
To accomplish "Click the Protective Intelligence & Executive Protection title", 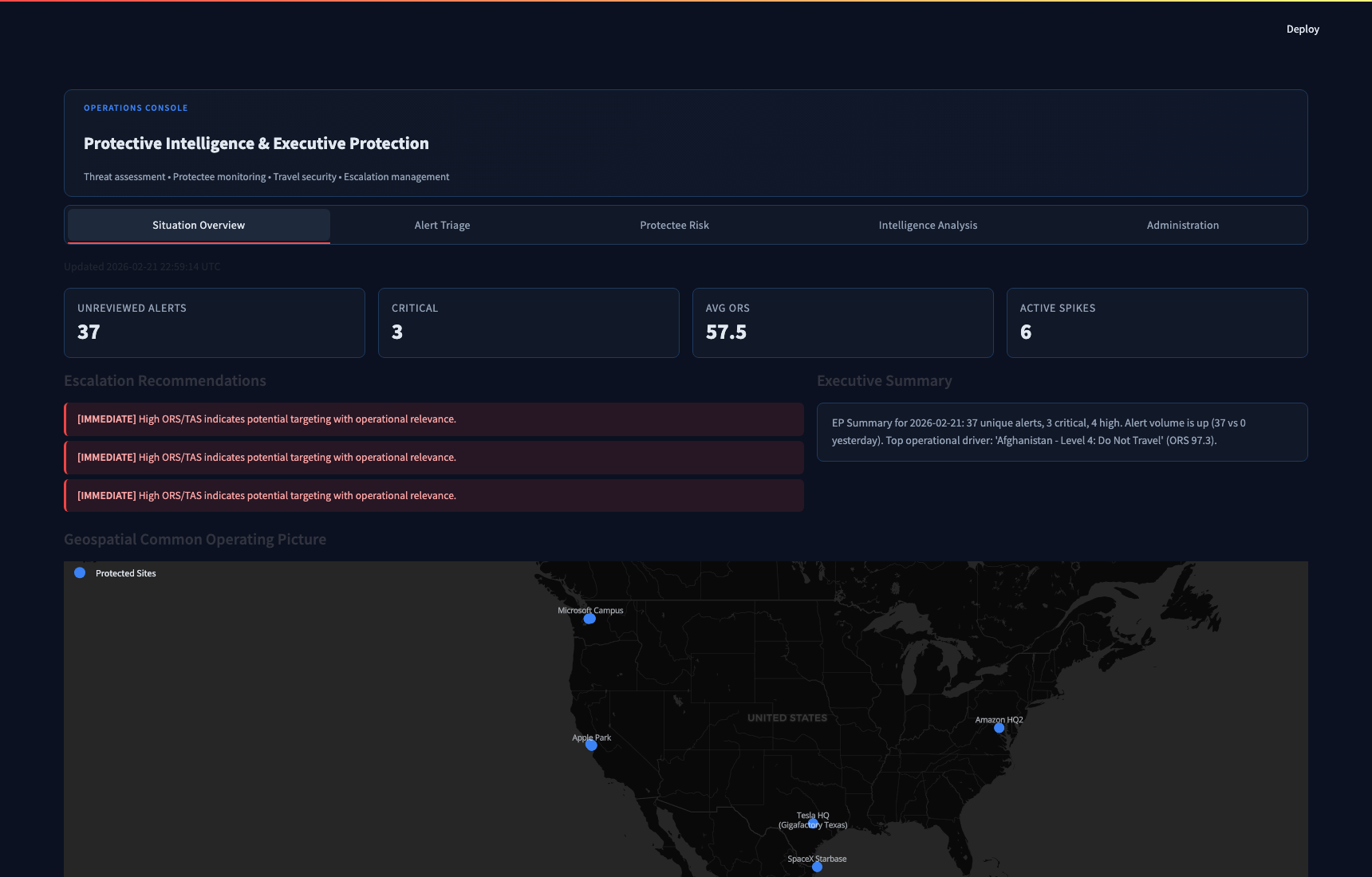I will [x=256, y=144].
